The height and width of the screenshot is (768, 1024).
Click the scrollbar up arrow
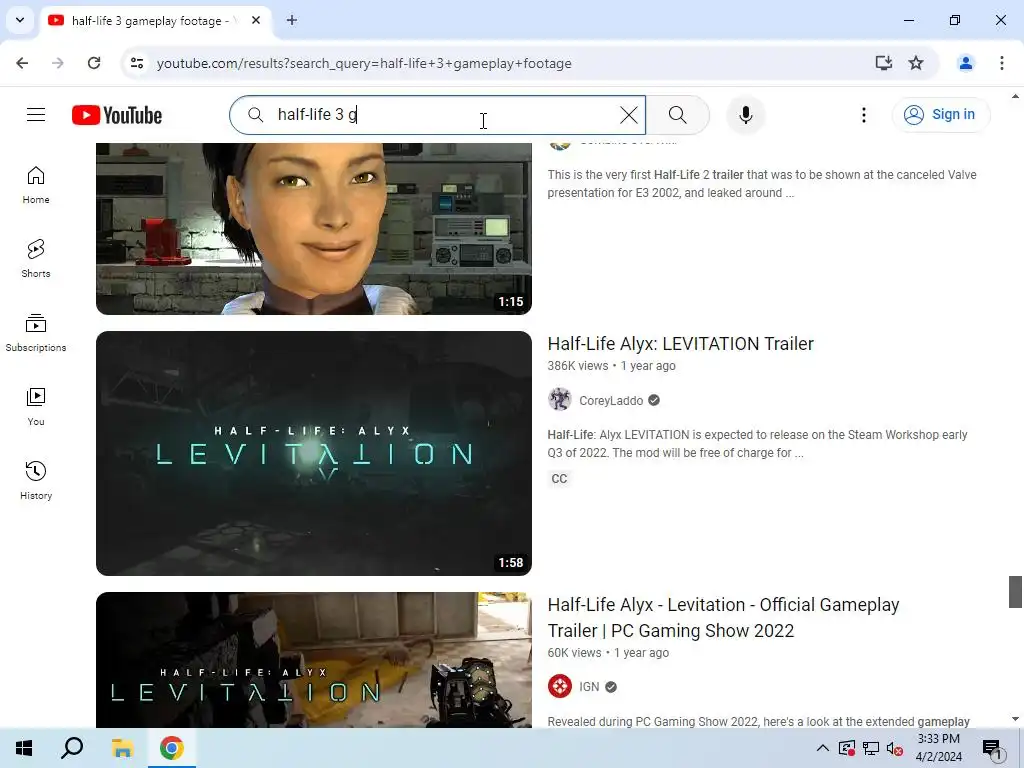coord(1015,96)
